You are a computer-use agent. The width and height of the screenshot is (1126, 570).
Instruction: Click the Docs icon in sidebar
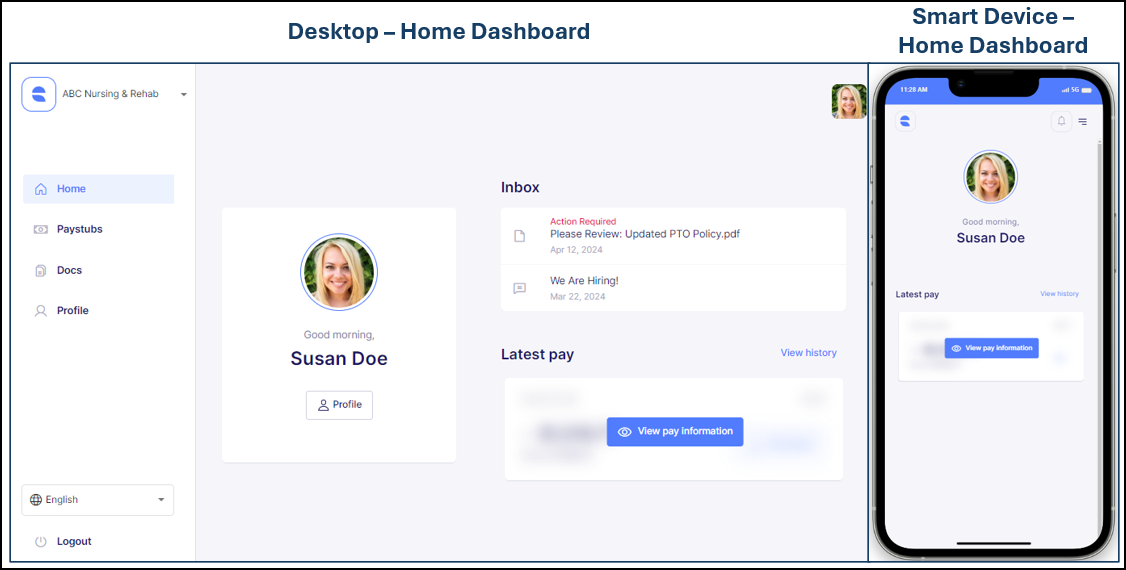click(x=41, y=270)
